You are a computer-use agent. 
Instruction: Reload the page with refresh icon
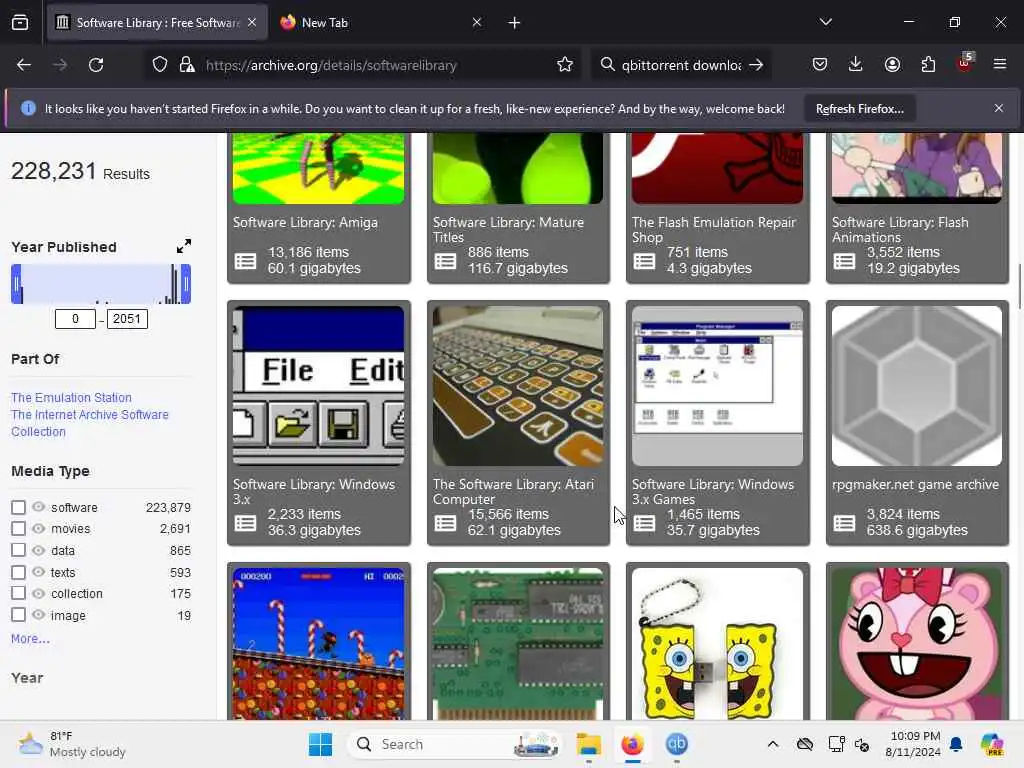pos(96,65)
